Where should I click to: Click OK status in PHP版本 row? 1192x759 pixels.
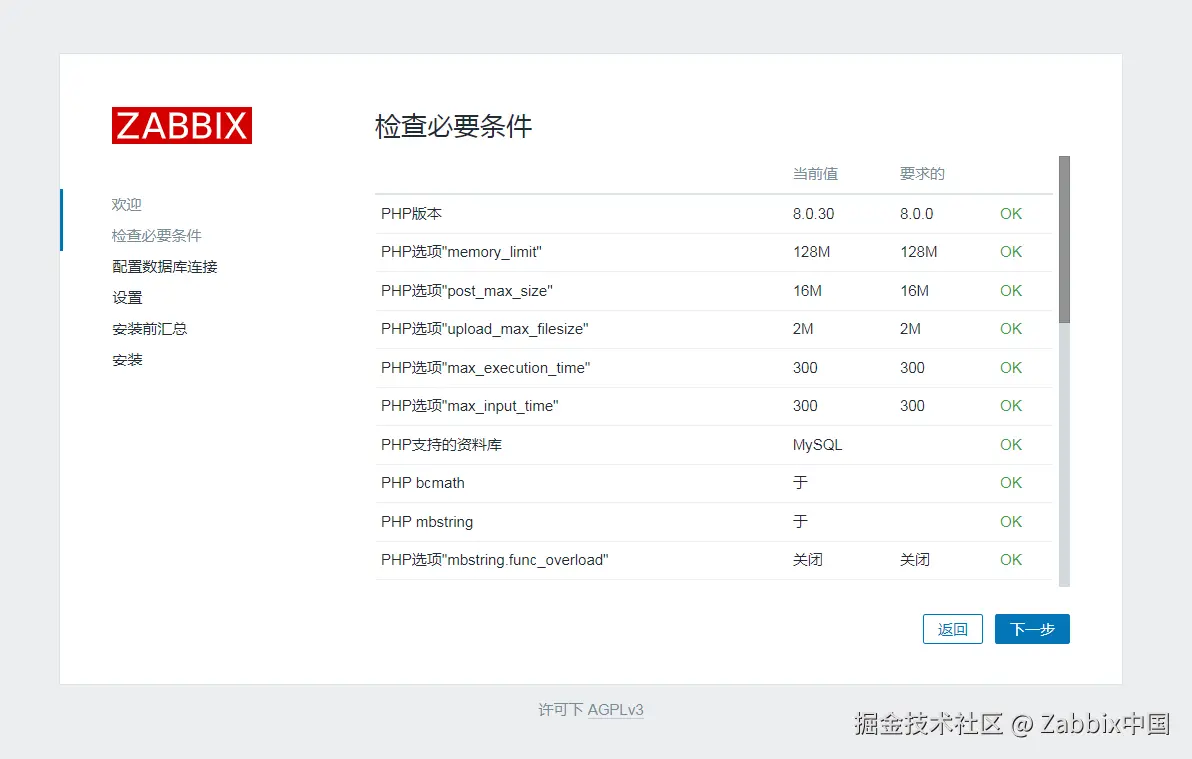pyautogui.click(x=1010, y=214)
